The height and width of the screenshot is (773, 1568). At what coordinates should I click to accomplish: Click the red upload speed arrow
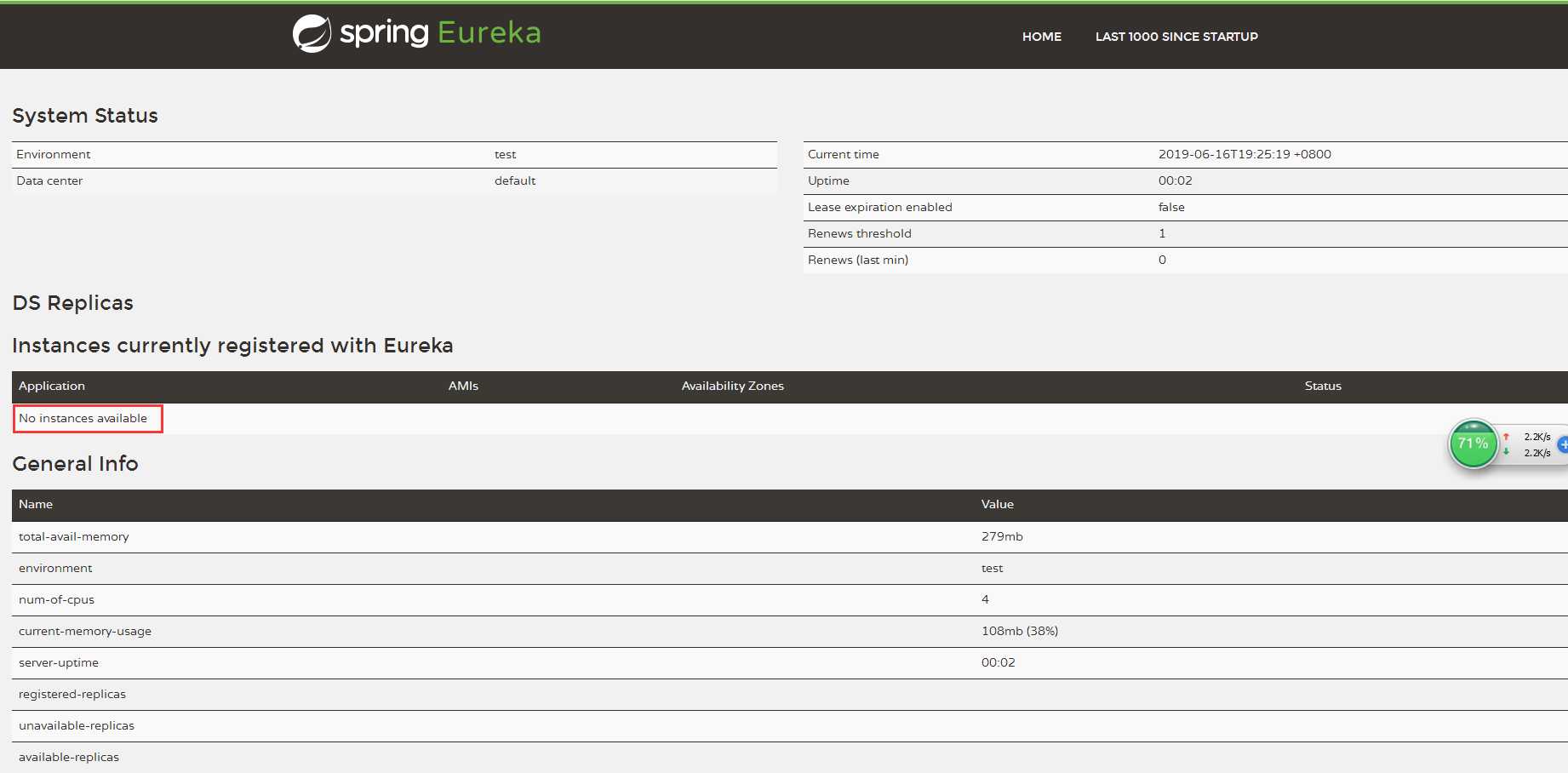[x=1506, y=437]
